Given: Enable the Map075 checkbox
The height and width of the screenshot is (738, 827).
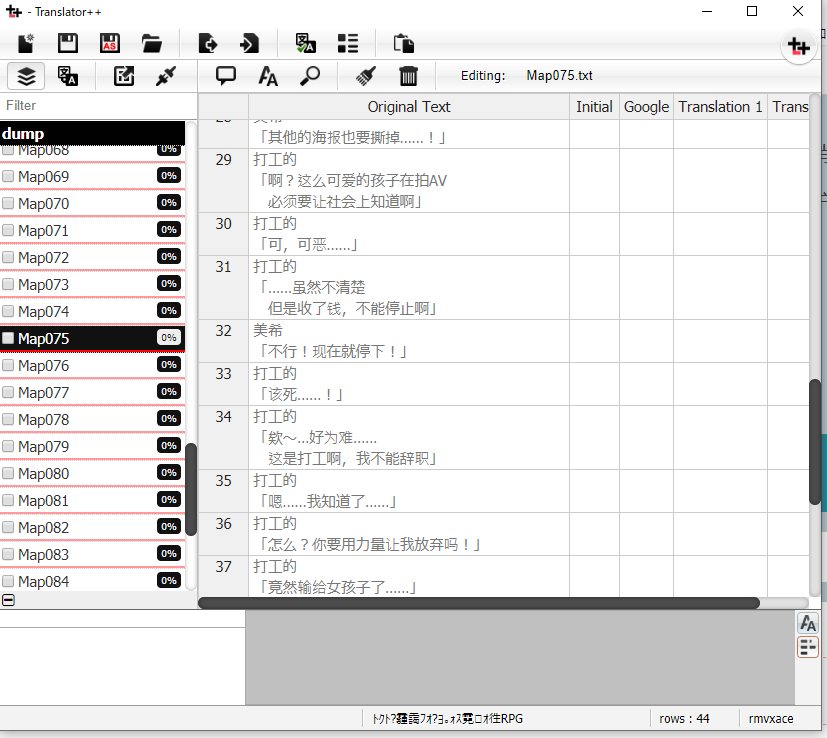Looking at the screenshot, I should point(8,338).
